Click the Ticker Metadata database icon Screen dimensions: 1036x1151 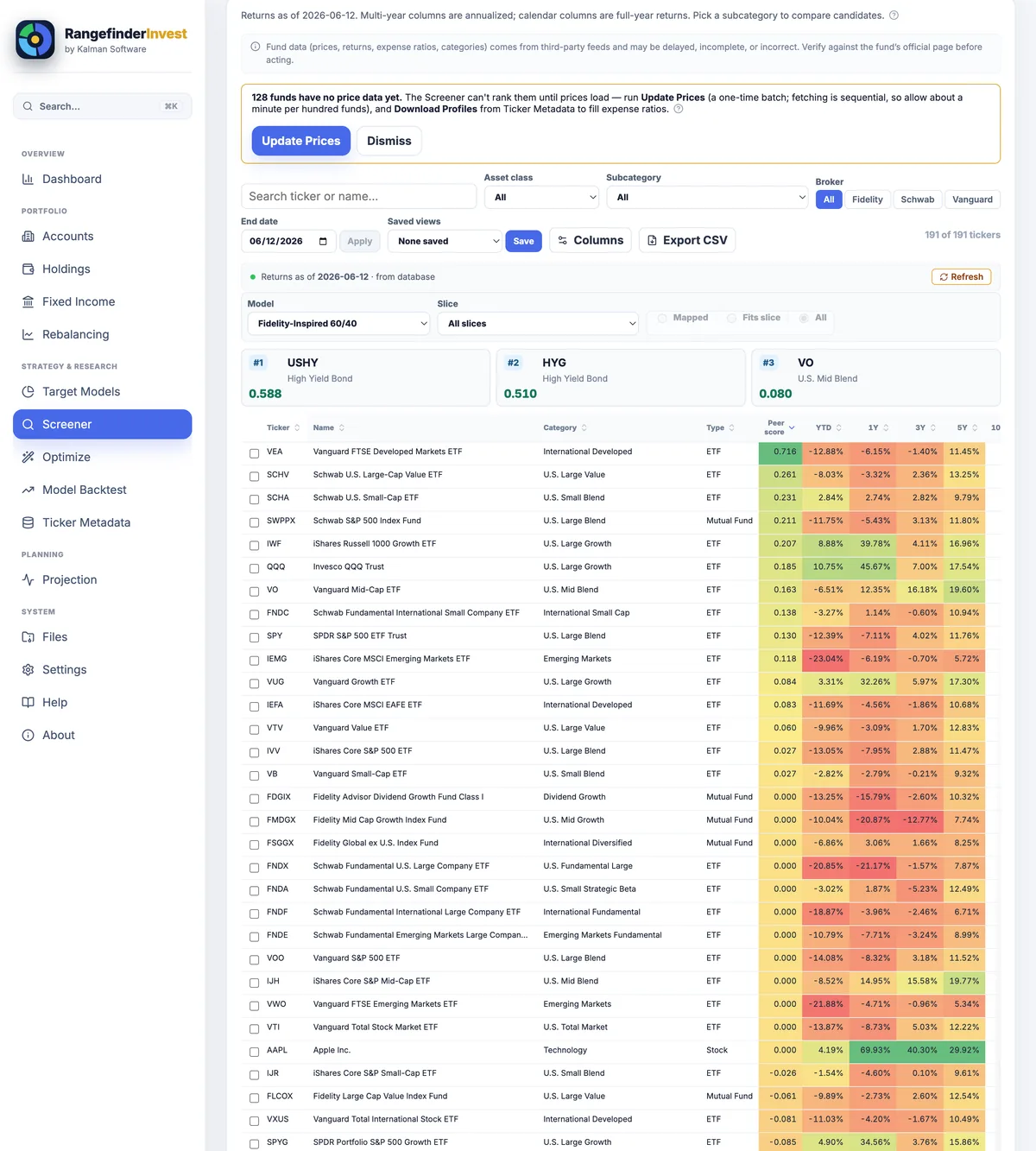[28, 522]
